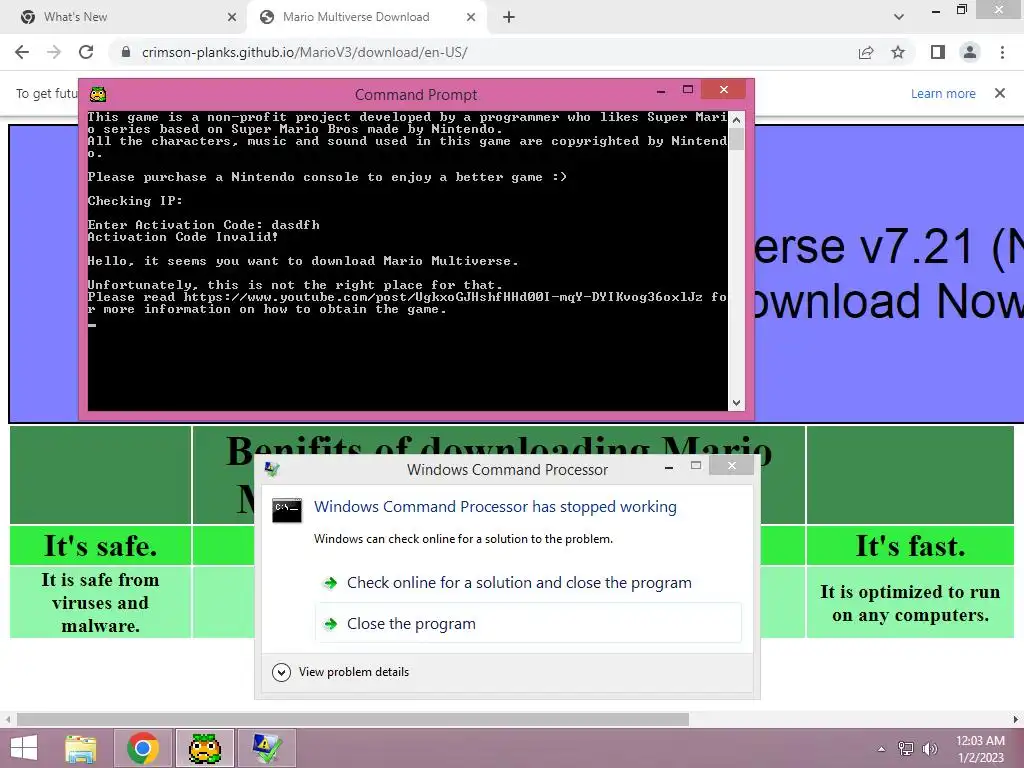This screenshot has width=1024, height=768.
Task: Show hidden system tray icons
Action: pos(882,749)
